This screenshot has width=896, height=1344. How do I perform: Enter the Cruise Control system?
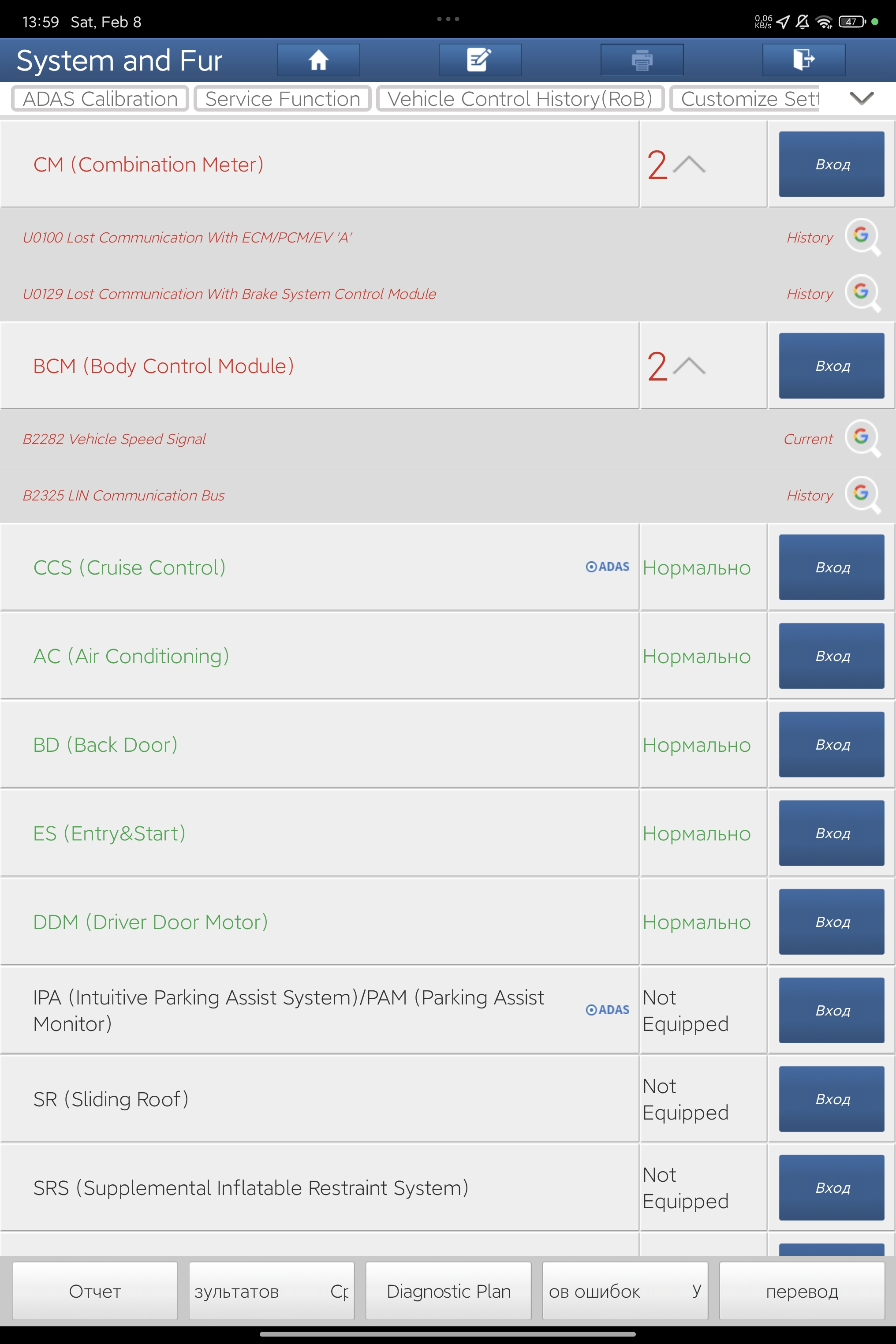pyautogui.click(x=832, y=567)
